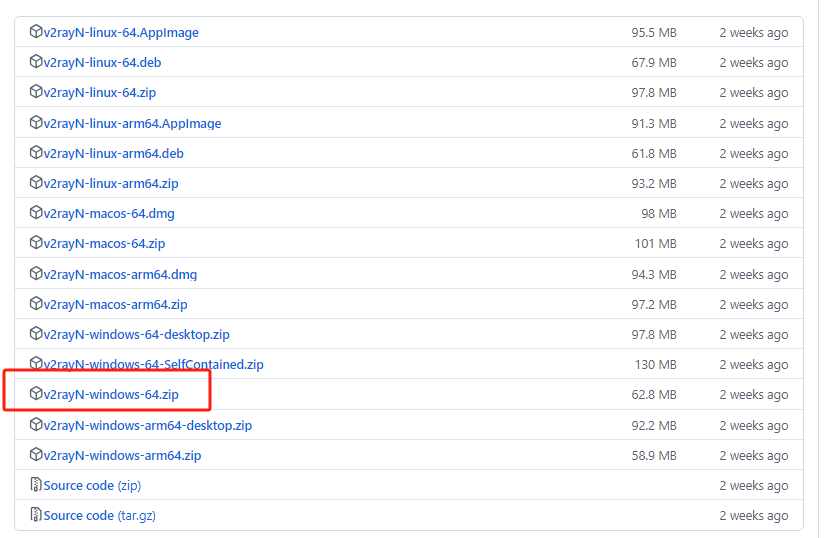Click zip file icon beside Source code (tar.gz)
Screen dimensions: 825x538
tap(36, 514)
